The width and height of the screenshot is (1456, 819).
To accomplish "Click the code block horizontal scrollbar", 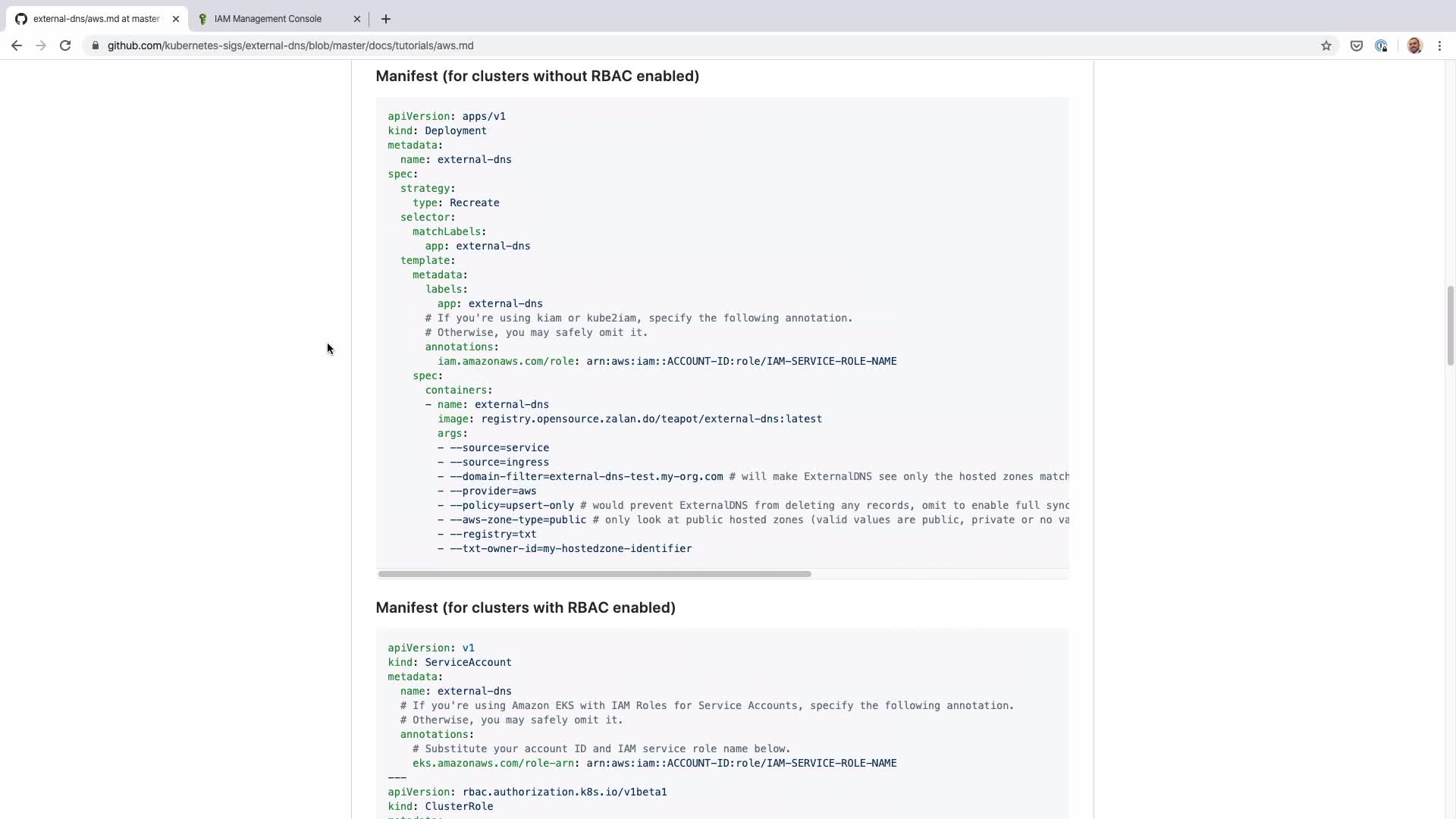I will click(x=595, y=574).
